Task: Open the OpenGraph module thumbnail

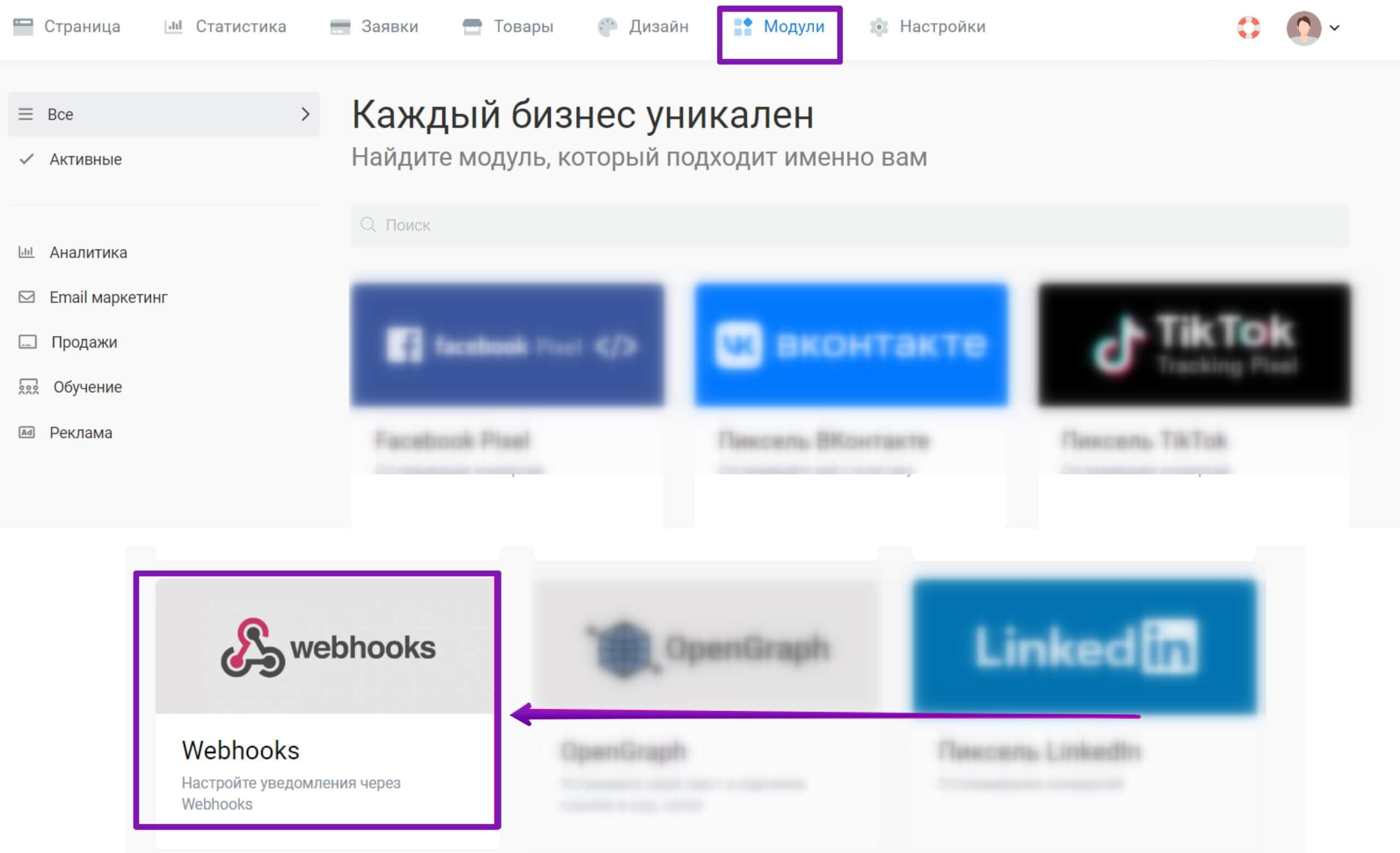Action: (707, 647)
